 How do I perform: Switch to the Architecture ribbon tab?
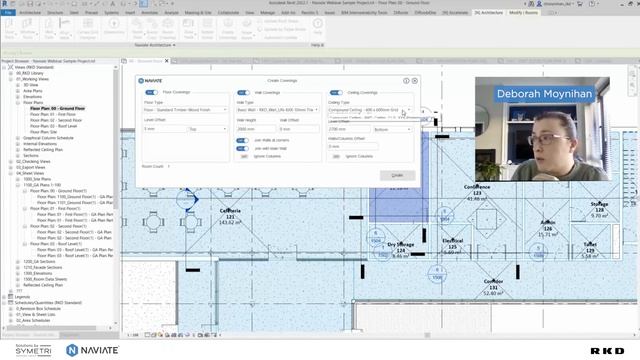click(x=30, y=13)
